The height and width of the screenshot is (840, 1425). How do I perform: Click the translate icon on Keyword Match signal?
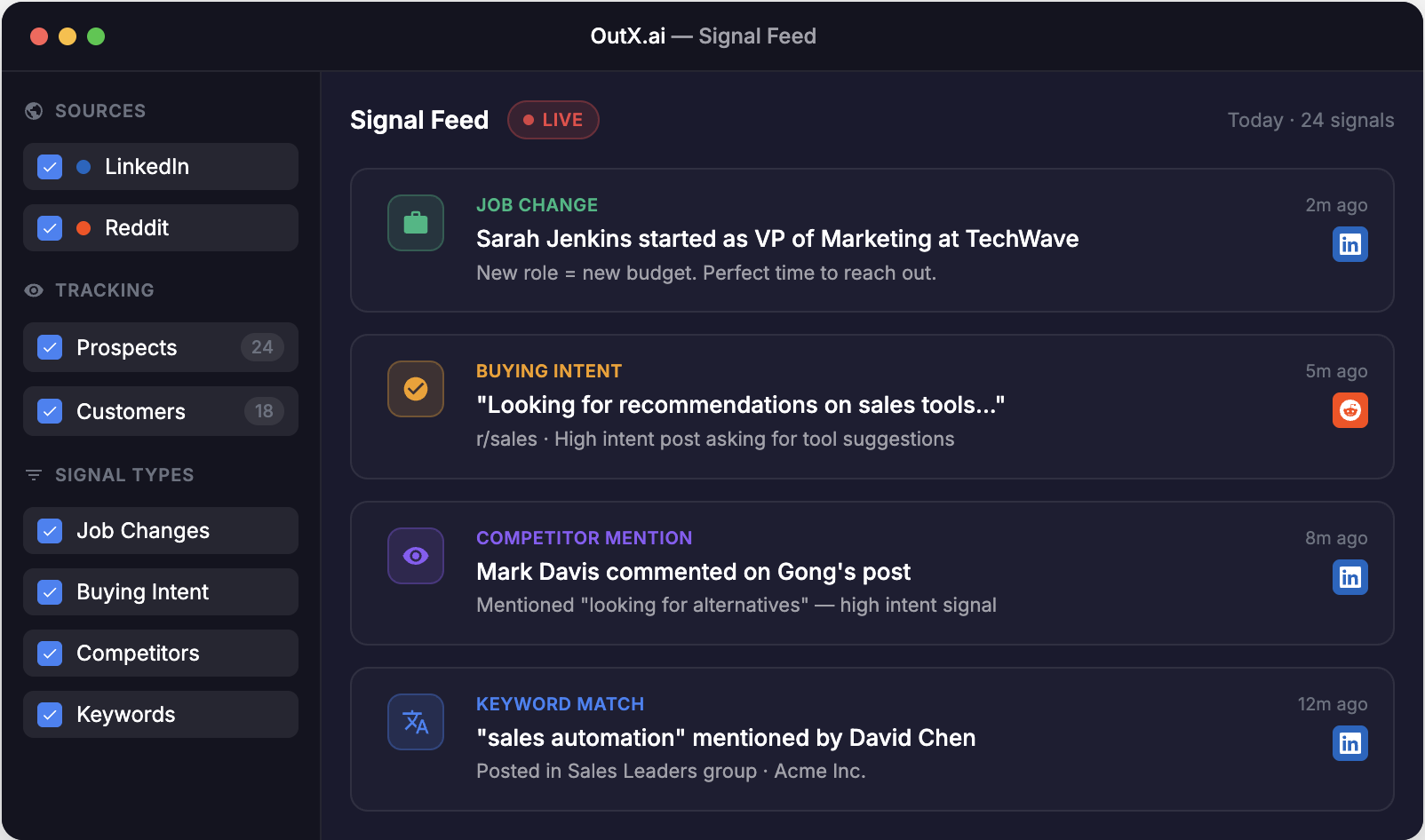point(416,722)
